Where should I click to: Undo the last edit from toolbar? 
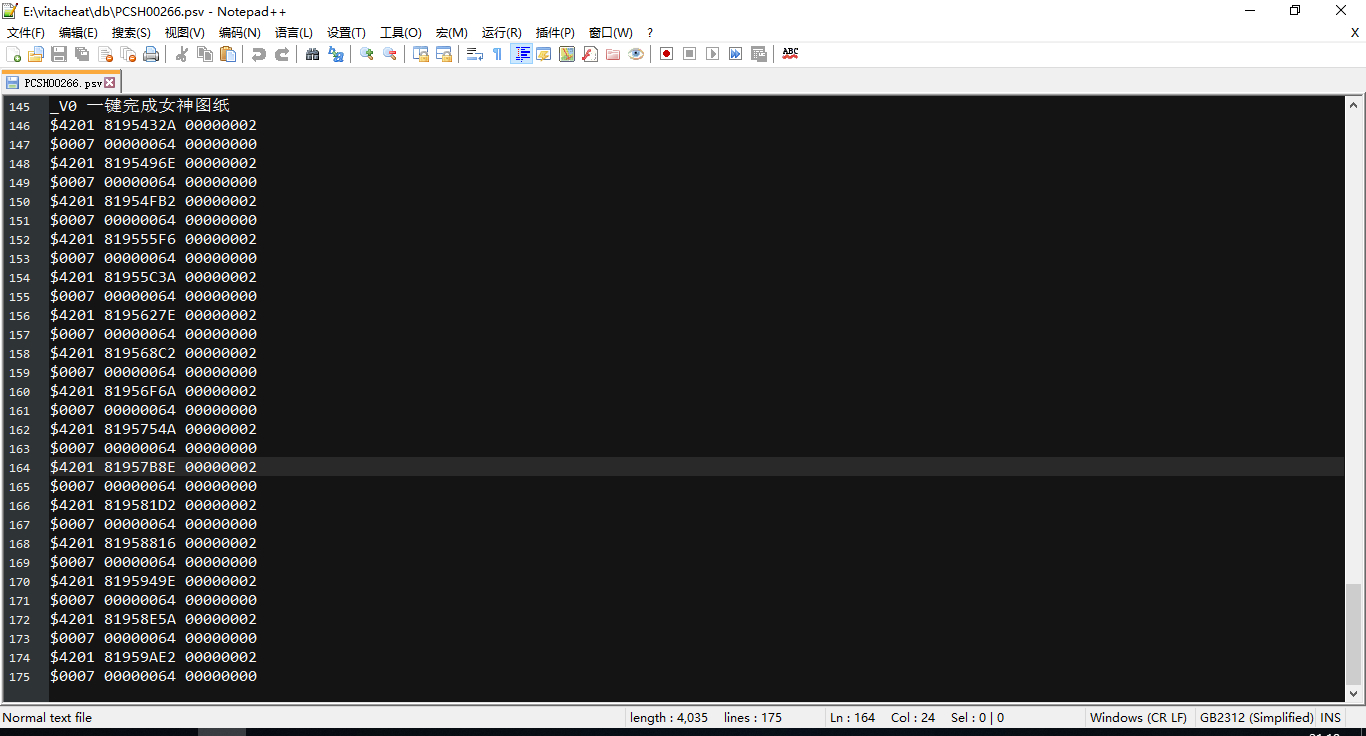click(259, 54)
